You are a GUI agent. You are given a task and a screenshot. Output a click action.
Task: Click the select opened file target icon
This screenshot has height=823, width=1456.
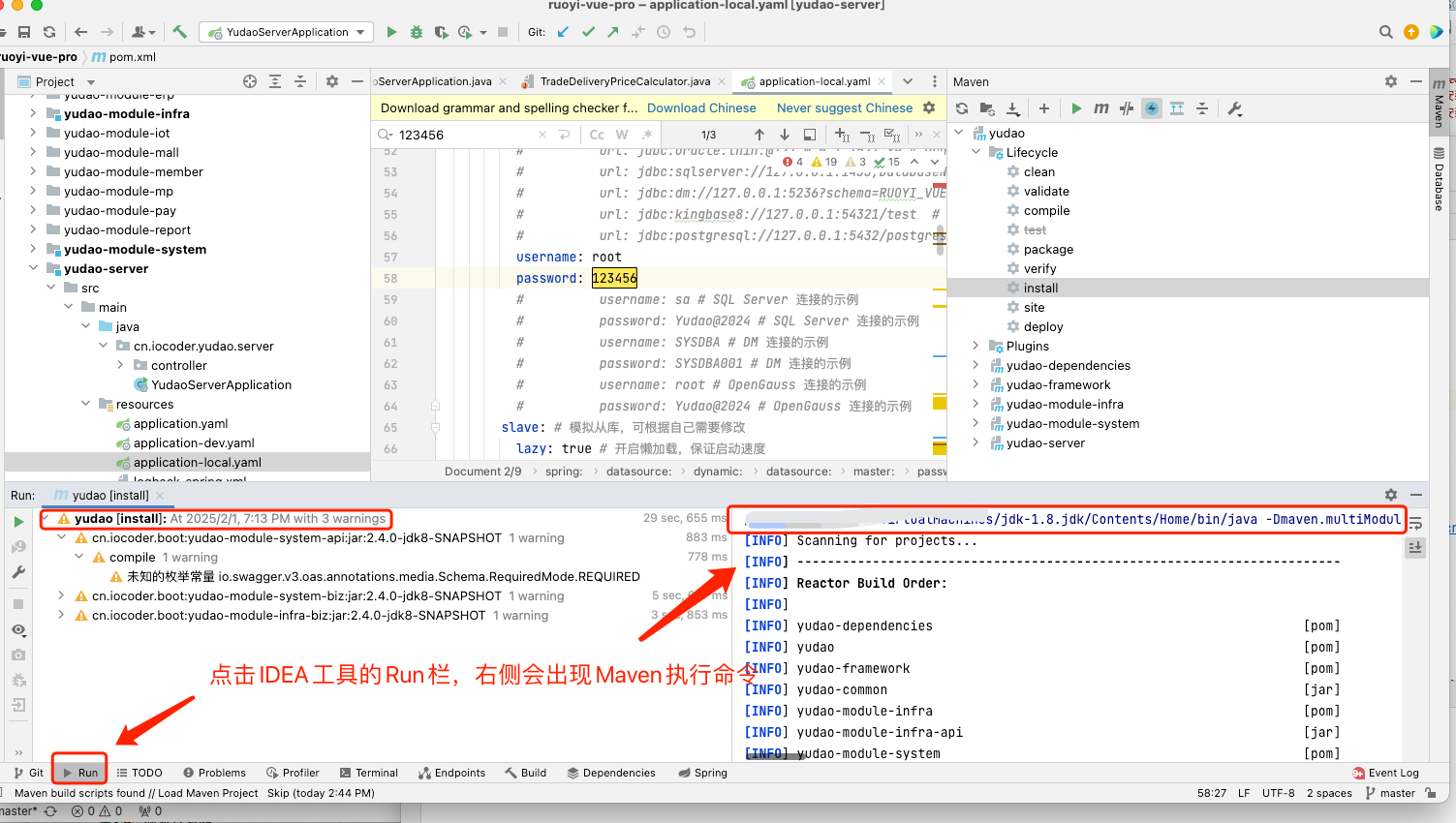pyautogui.click(x=250, y=81)
